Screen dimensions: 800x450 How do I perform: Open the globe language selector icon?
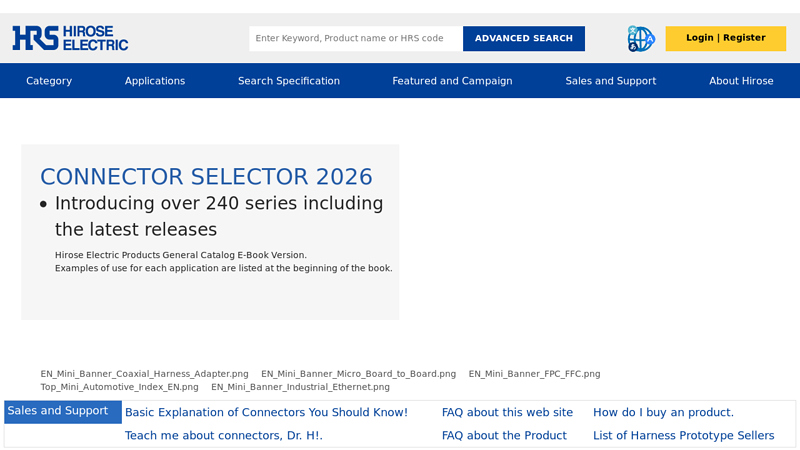[x=641, y=39]
